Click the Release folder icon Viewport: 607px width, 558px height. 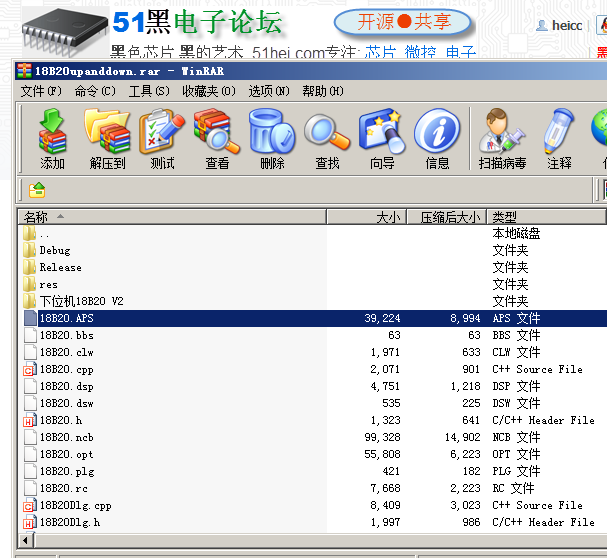click(29, 267)
